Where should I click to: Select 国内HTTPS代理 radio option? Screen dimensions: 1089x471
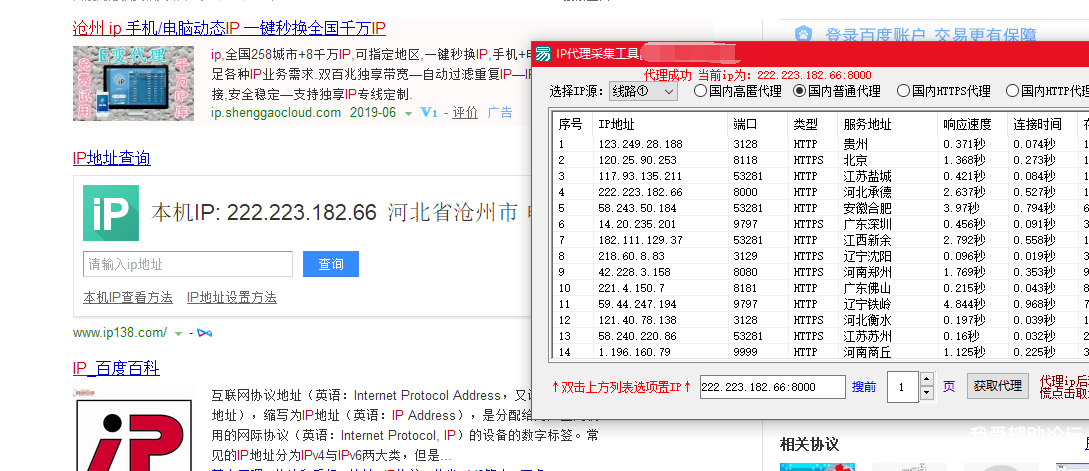click(x=944, y=91)
